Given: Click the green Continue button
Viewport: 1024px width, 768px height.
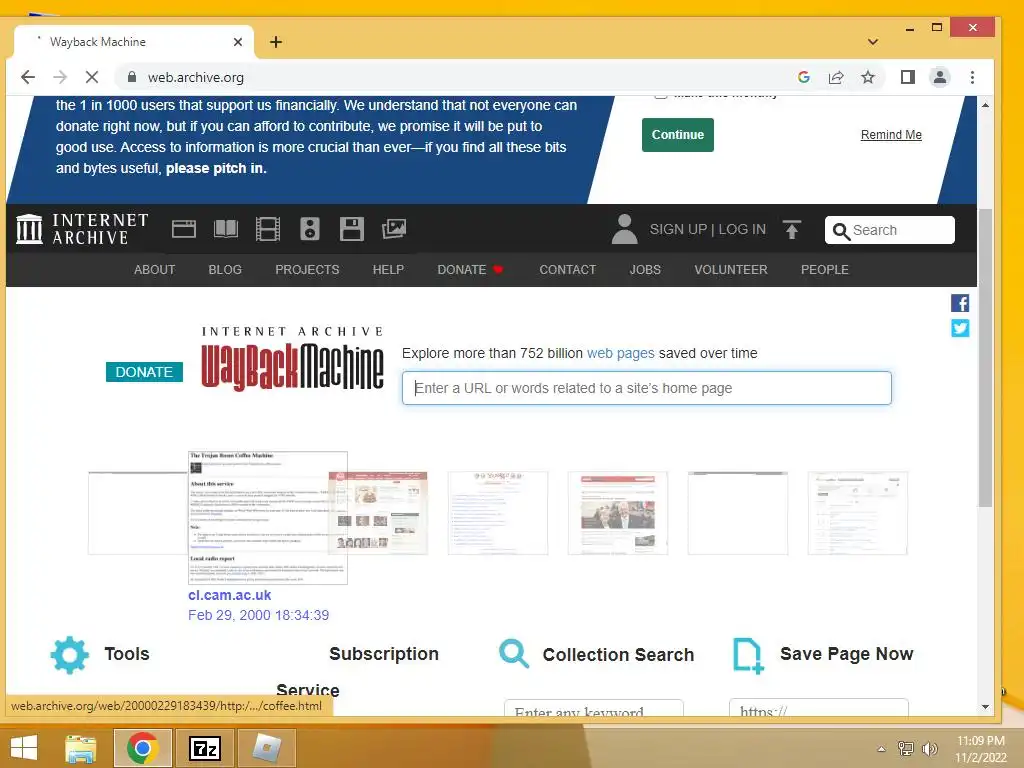Looking at the screenshot, I should [677, 135].
